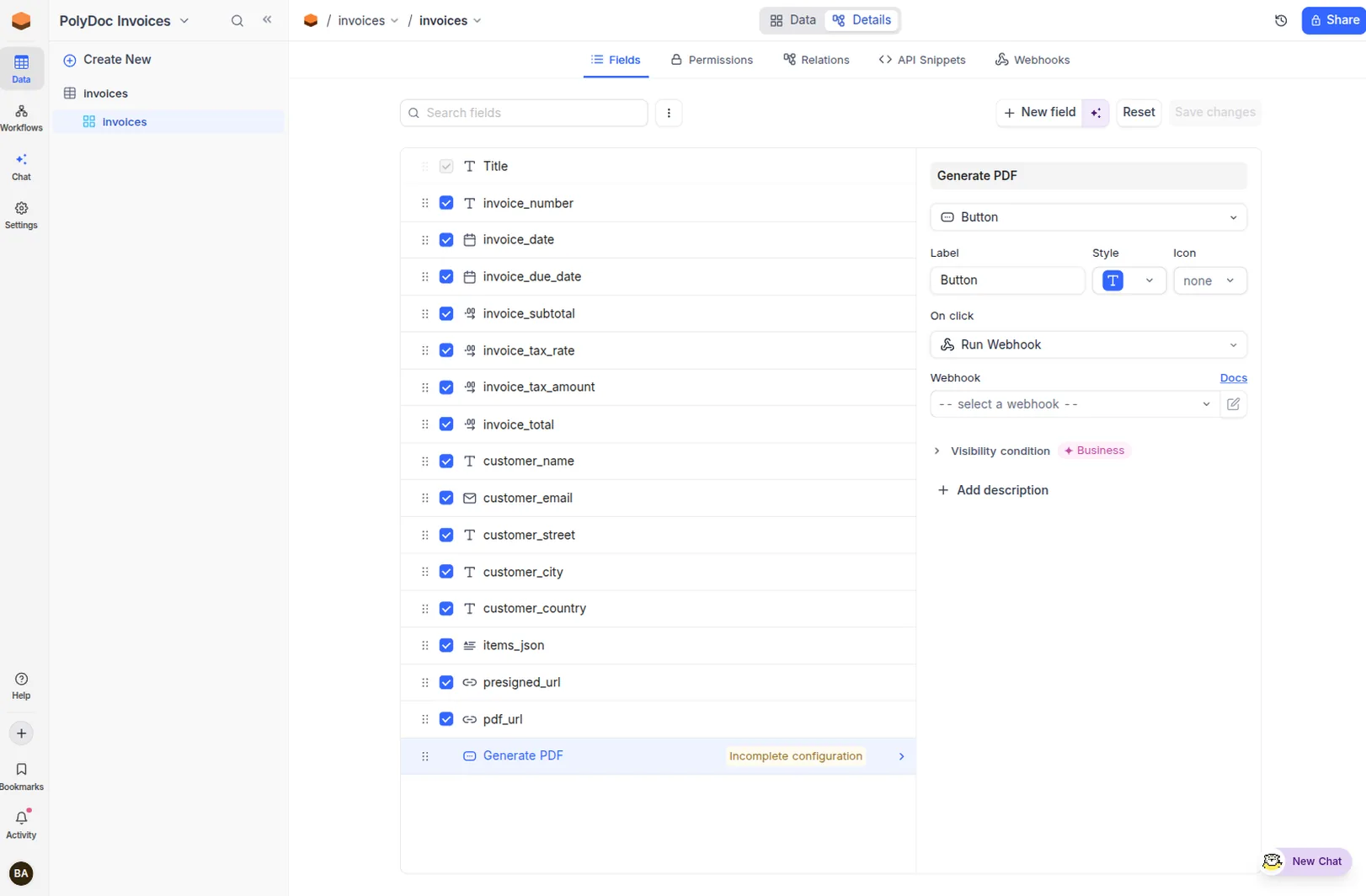Click the link icon of presigned_url field
The height and width of the screenshot is (896, 1366).
470,682
